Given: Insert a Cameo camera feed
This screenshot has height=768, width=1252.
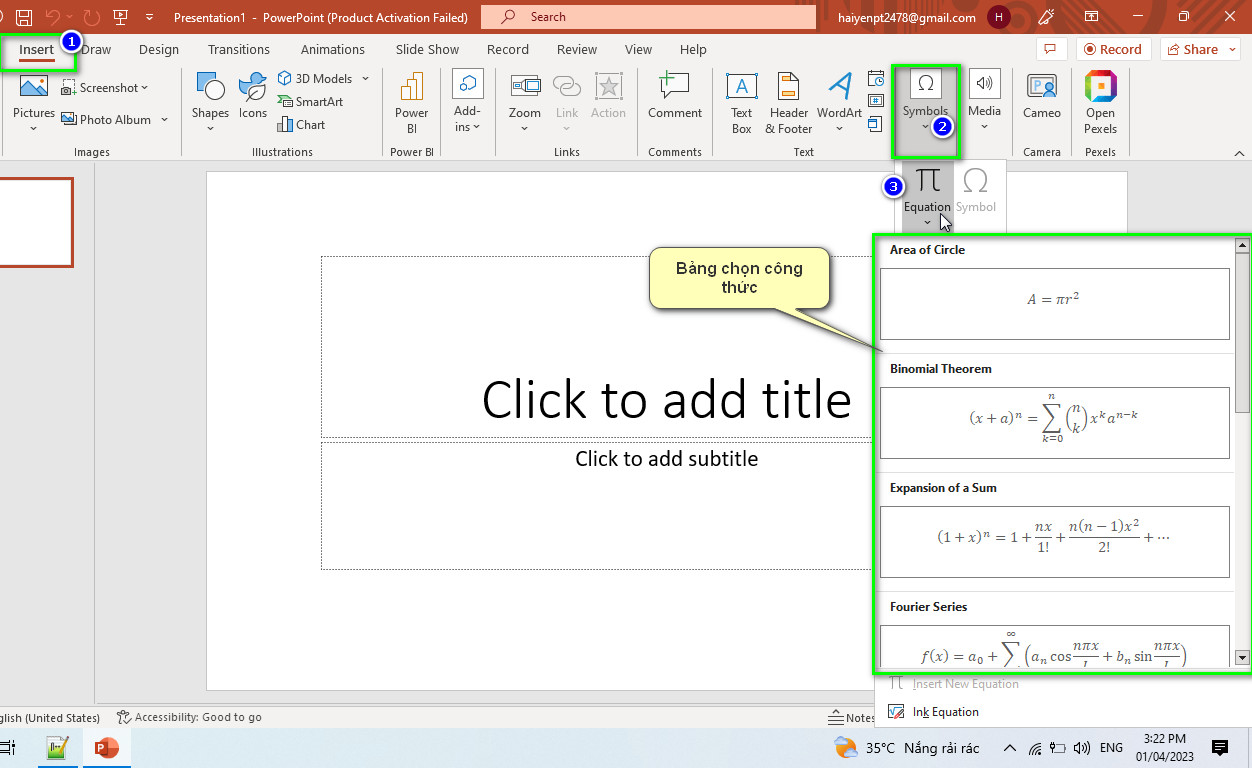Looking at the screenshot, I should coord(1042,97).
